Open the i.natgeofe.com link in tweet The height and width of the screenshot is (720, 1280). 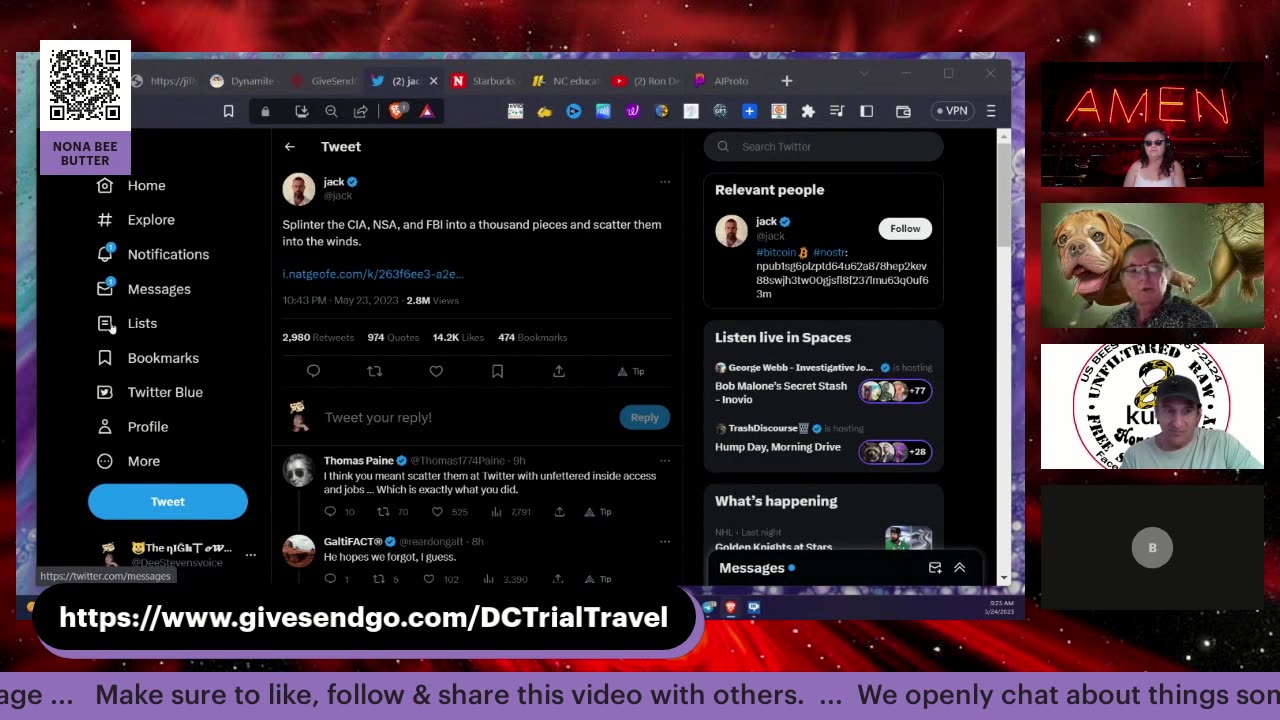[x=373, y=274]
